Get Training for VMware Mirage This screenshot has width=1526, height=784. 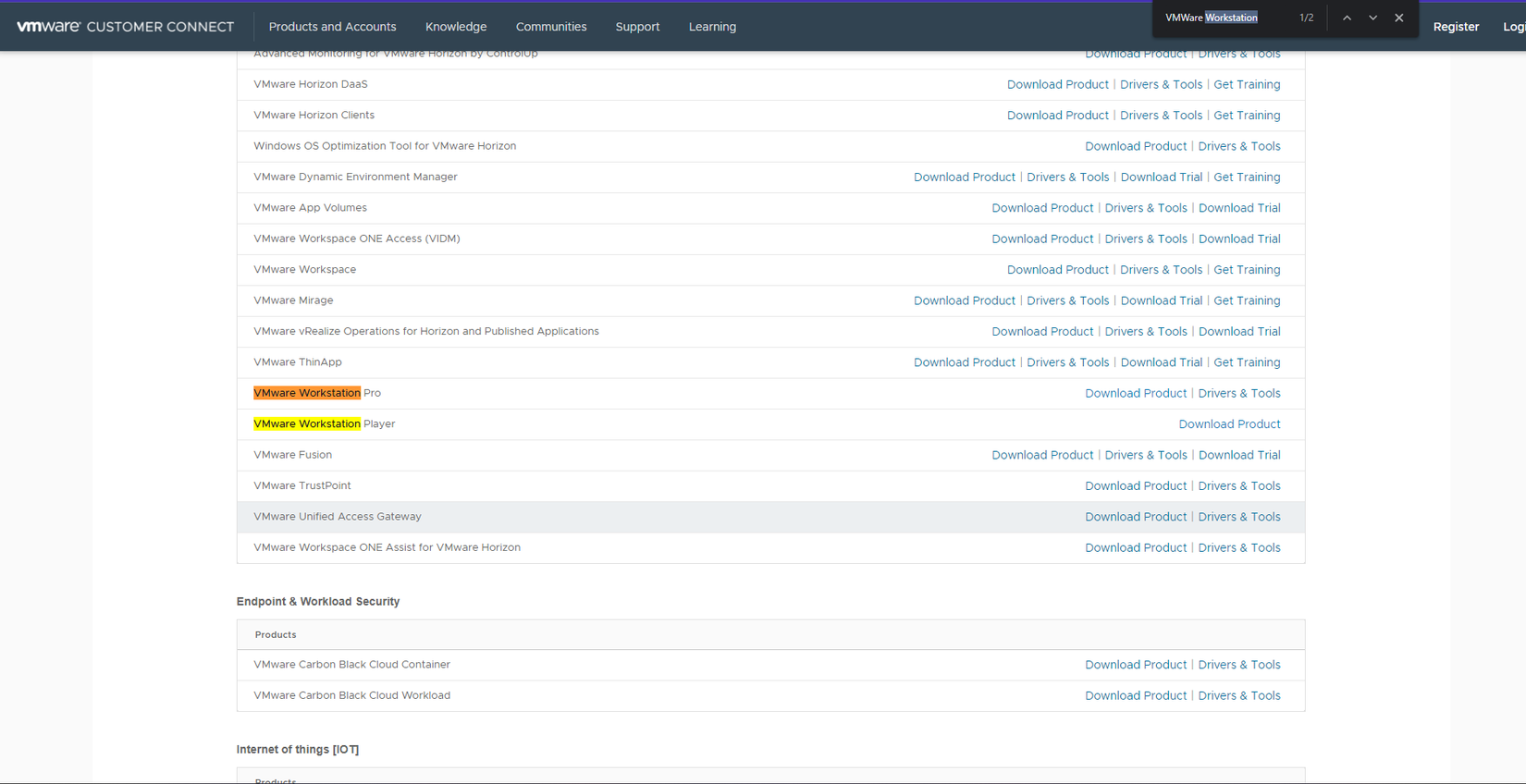pyautogui.click(x=1247, y=300)
